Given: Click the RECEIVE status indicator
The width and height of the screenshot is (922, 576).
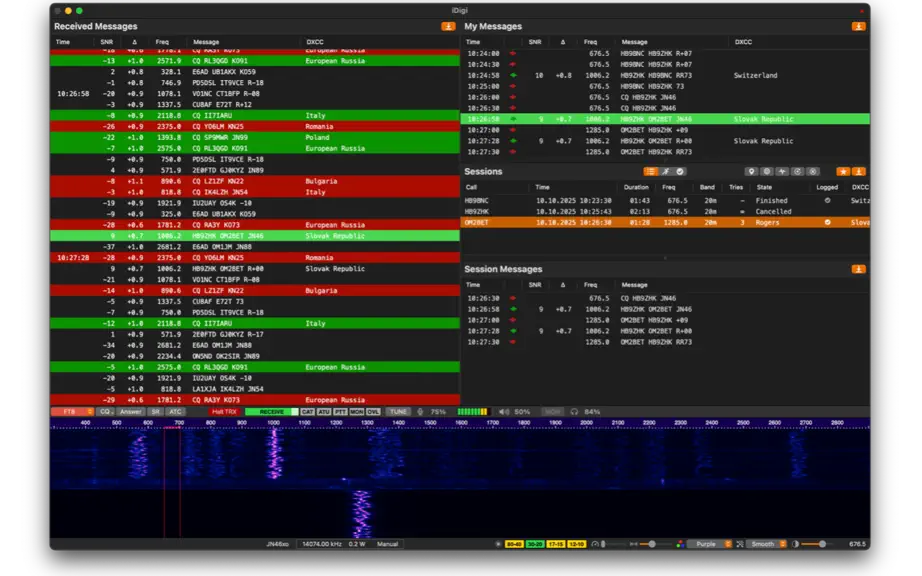Looking at the screenshot, I should pyautogui.click(x=271, y=412).
